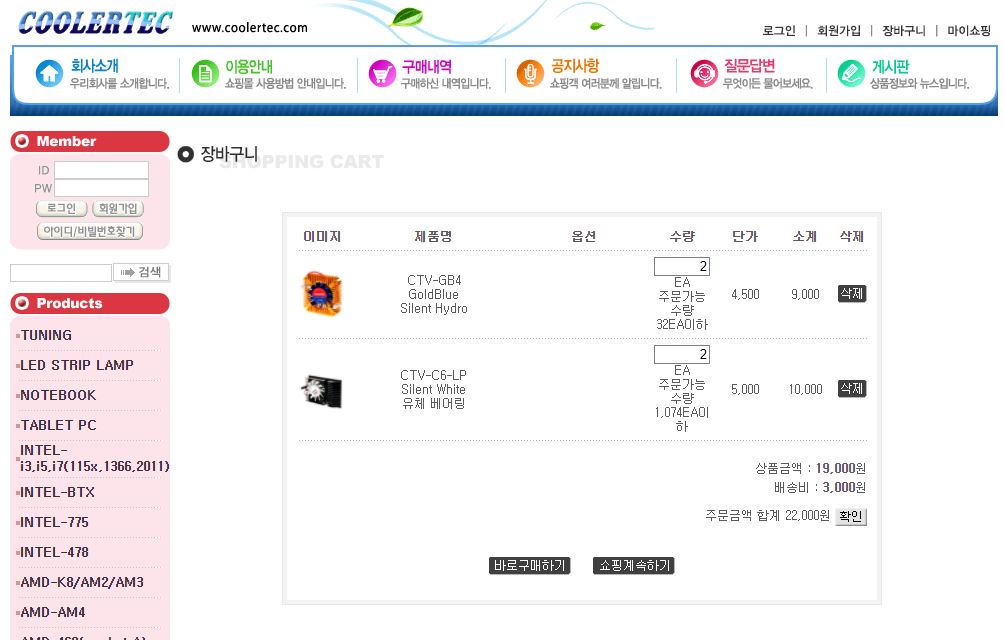This screenshot has height=640, width=1004.
Task: Edit quantity field for CTV-GB4 GoldBlue
Action: click(681, 266)
